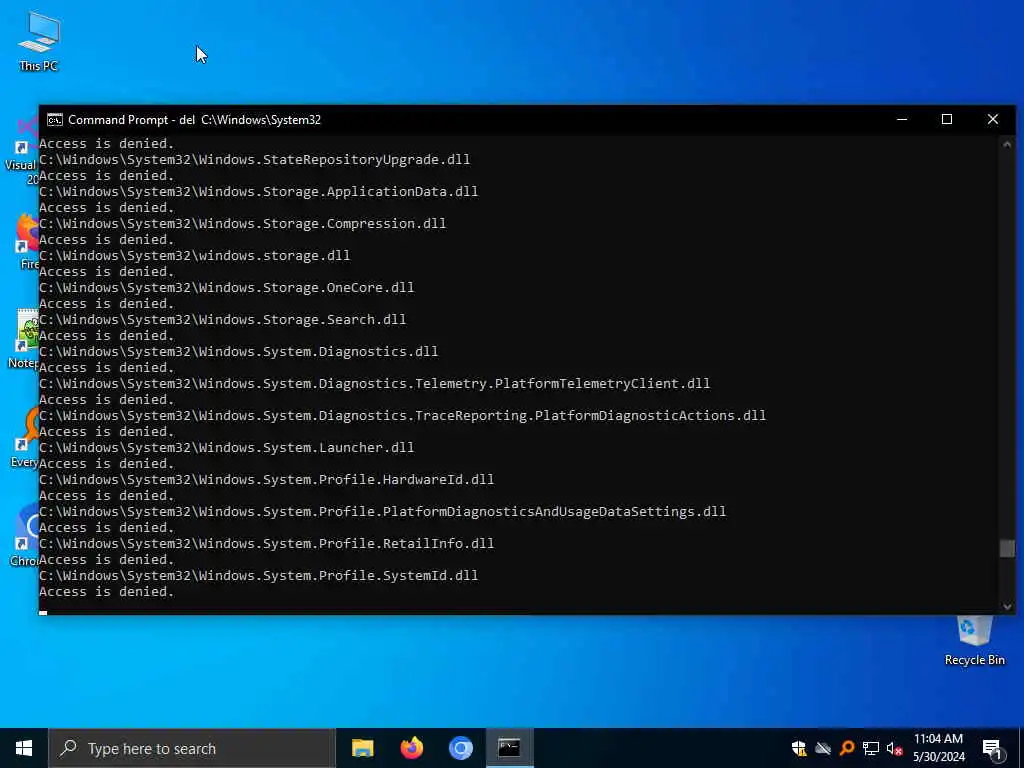This screenshot has width=1024, height=768.
Task: Select the partly hidden Chrome desktop shortcut
Action: [x=25, y=536]
